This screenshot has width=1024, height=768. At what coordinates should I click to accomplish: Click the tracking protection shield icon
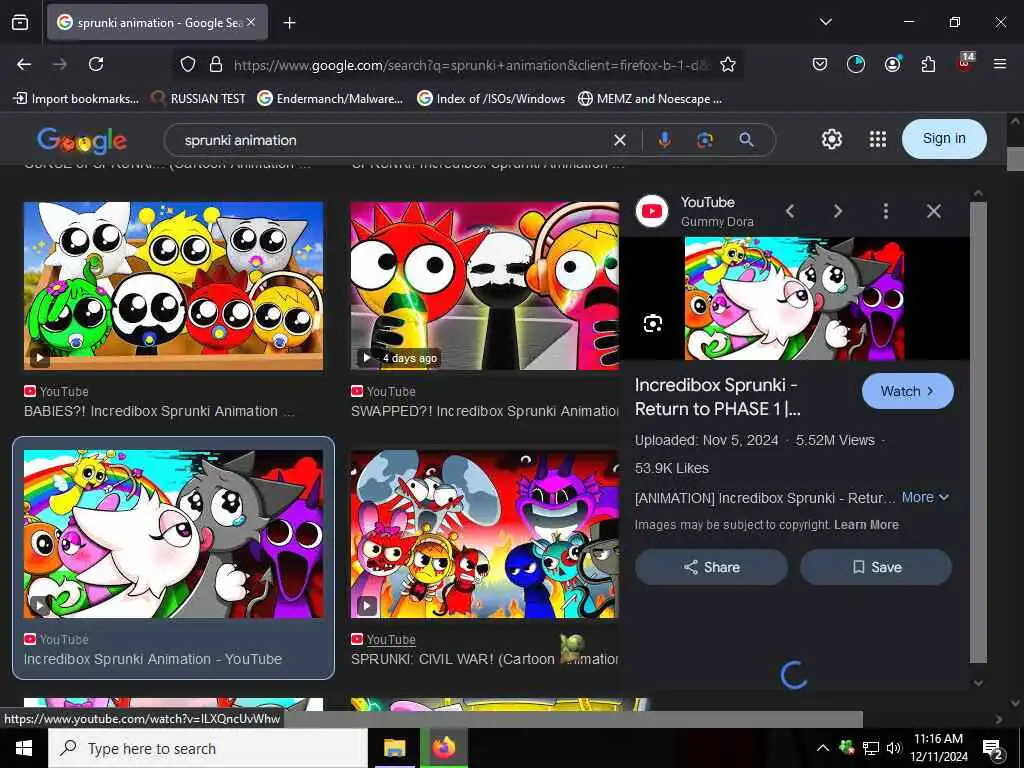188,64
